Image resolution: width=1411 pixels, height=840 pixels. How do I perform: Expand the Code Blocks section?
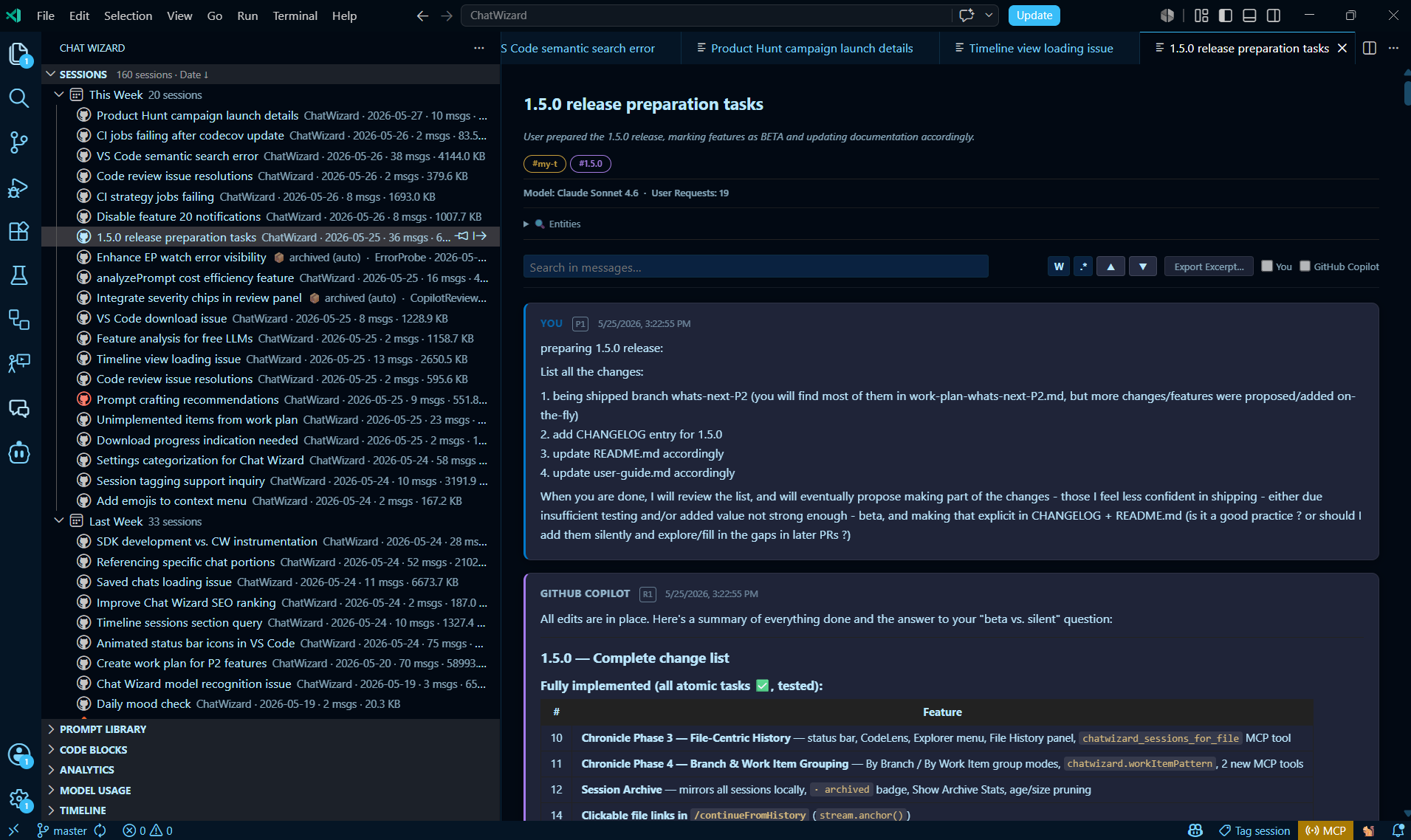click(x=93, y=750)
